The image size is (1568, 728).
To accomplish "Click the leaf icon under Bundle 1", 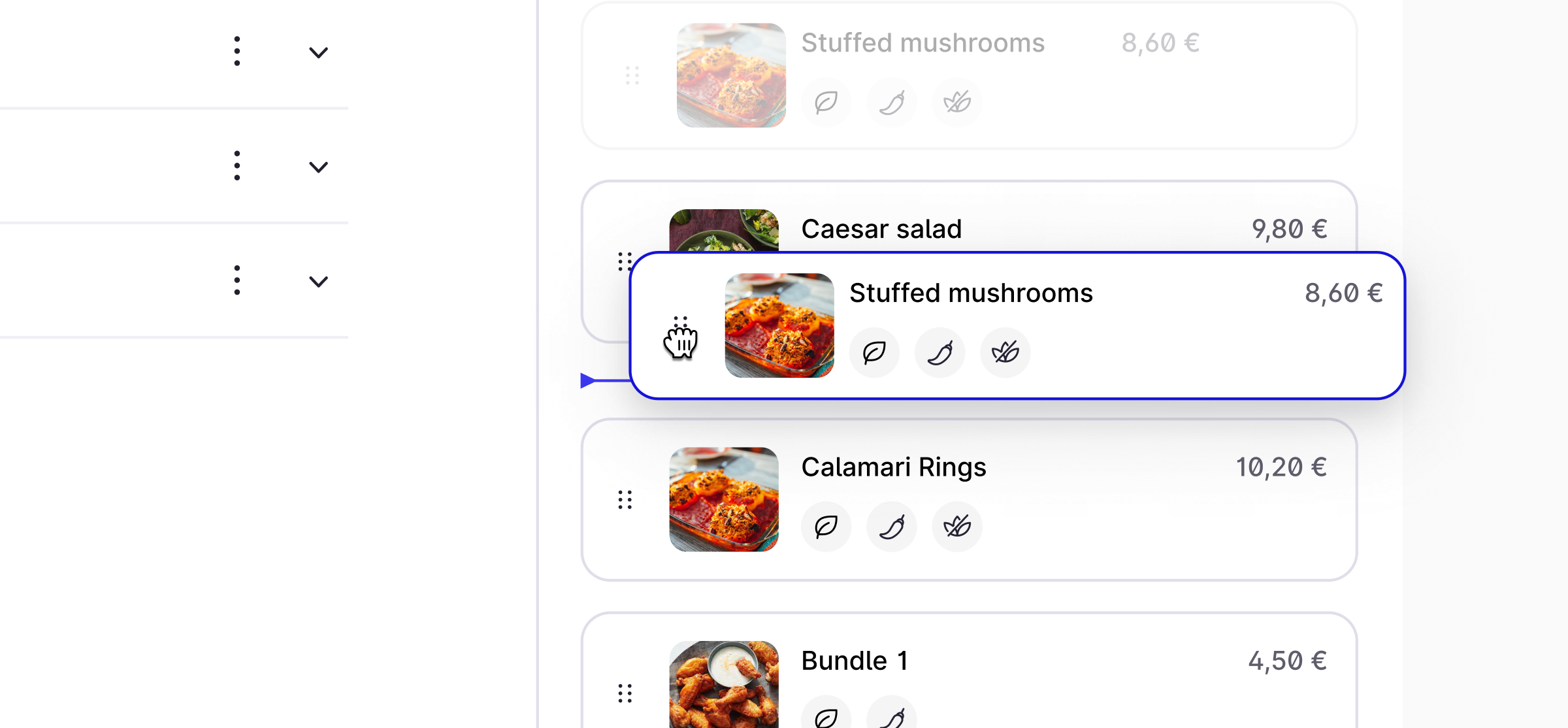I will pyautogui.click(x=826, y=718).
